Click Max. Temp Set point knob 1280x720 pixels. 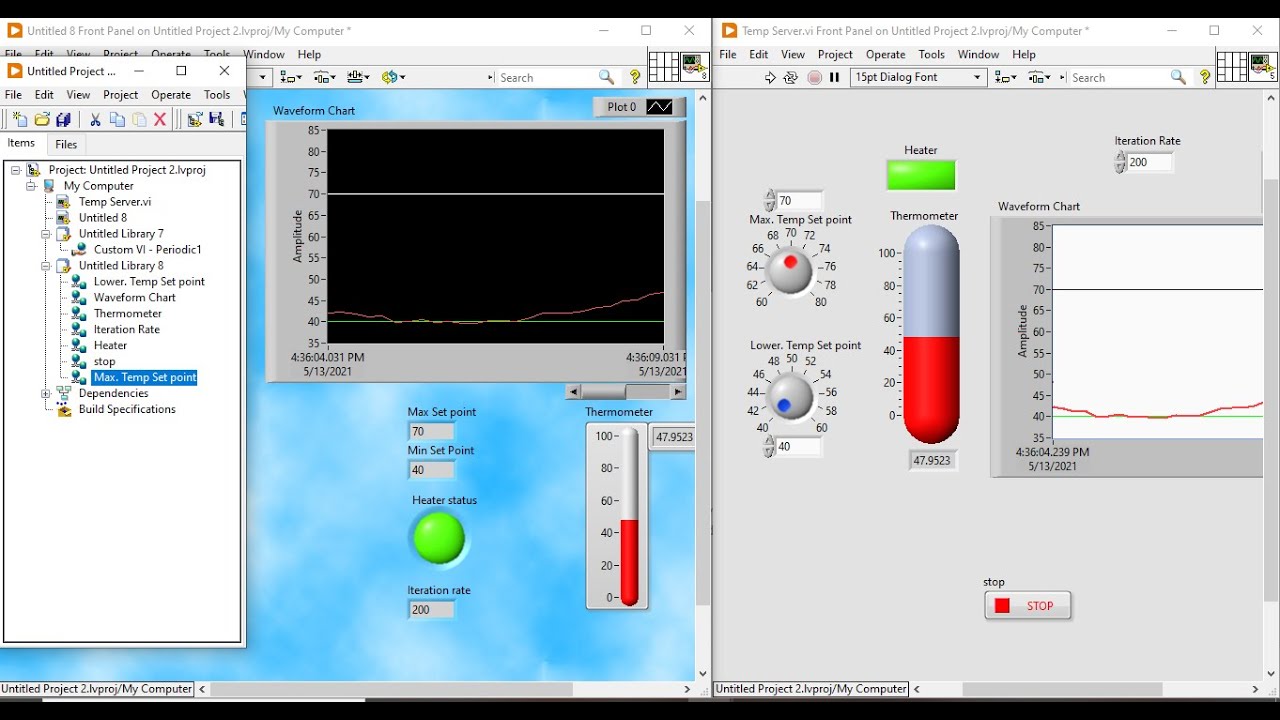(790, 271)
